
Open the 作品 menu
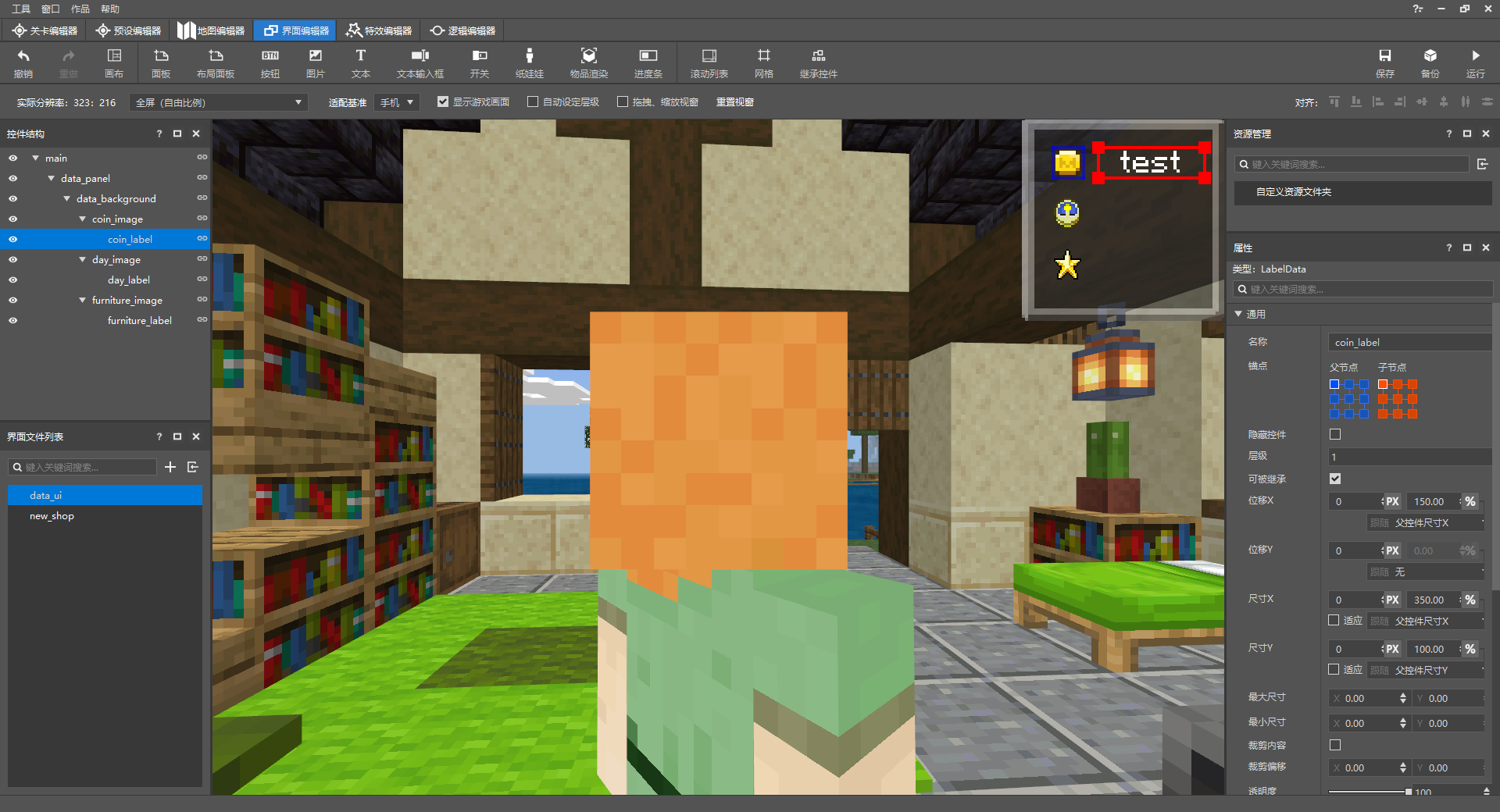click(x=80, y=9)
